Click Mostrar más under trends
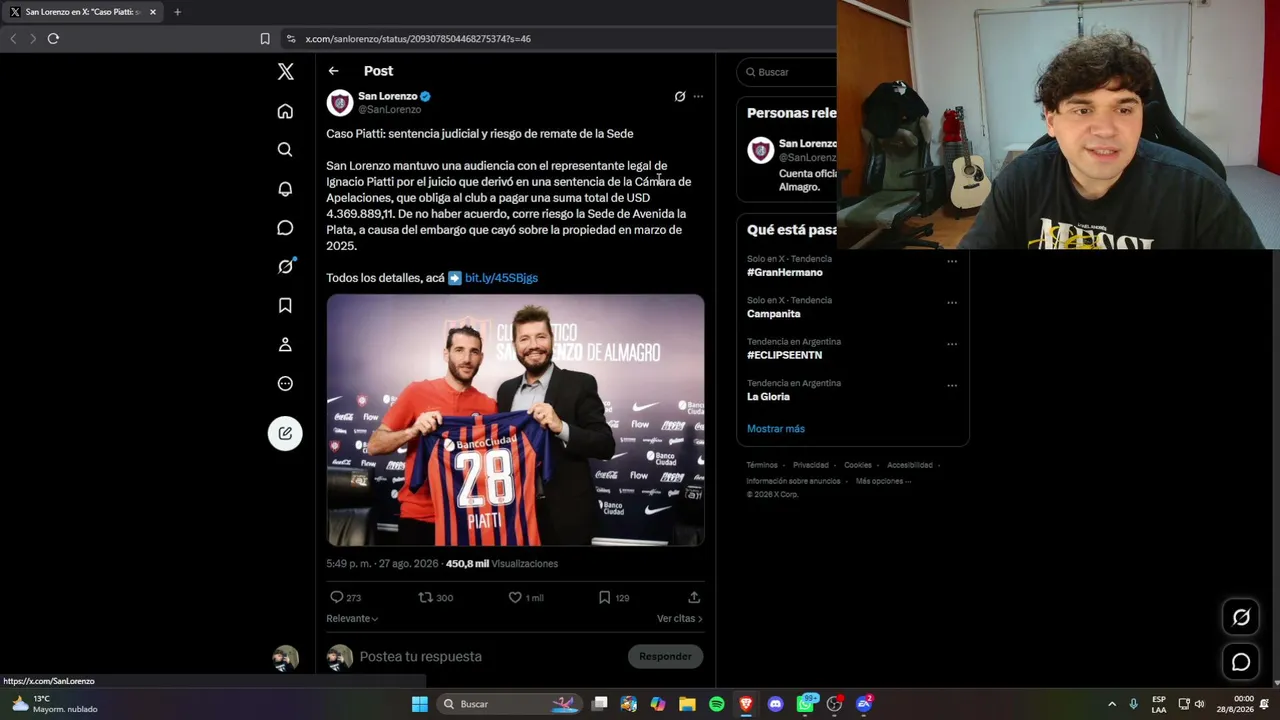This screenshot has width=1280, height=720. pos(776,429)
